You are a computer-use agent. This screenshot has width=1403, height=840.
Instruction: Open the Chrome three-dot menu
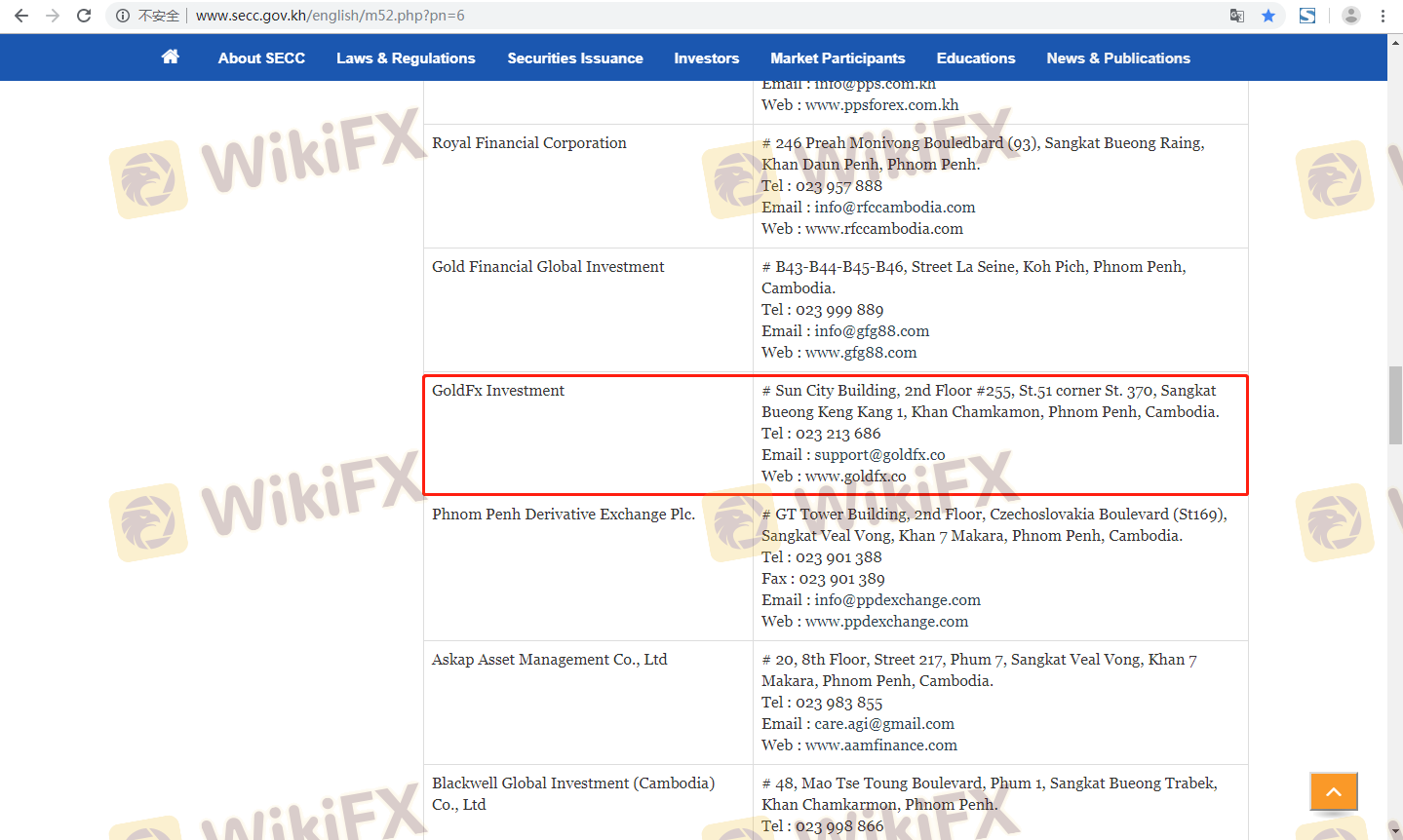(1383, 16)
